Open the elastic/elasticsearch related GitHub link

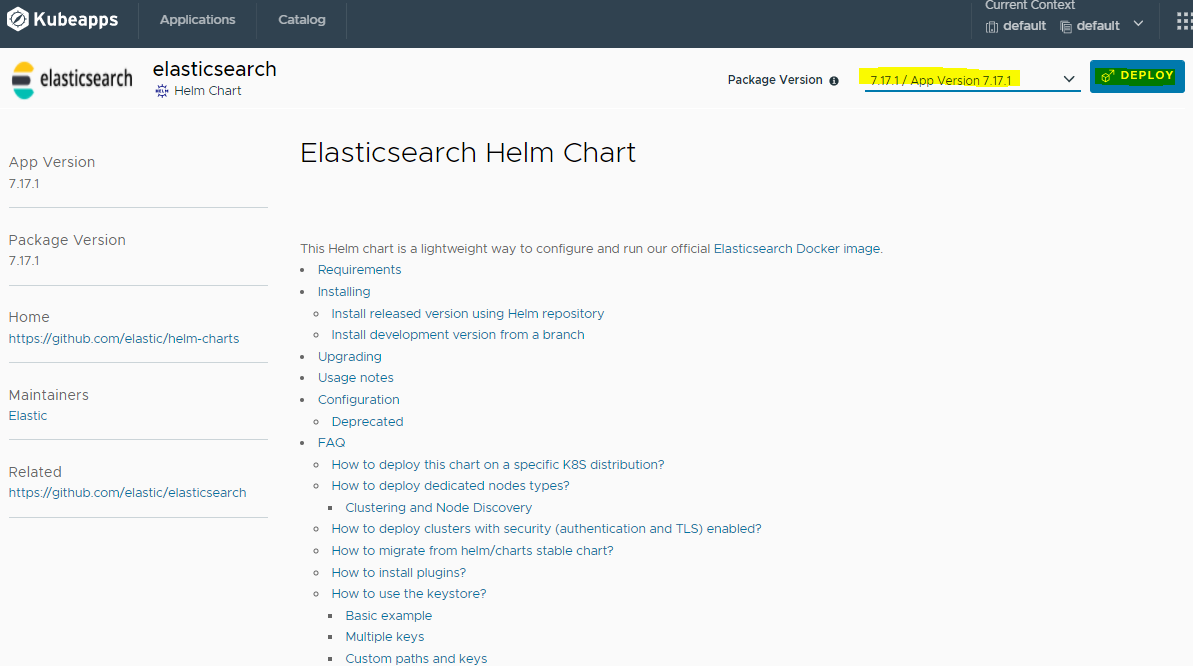127,492
